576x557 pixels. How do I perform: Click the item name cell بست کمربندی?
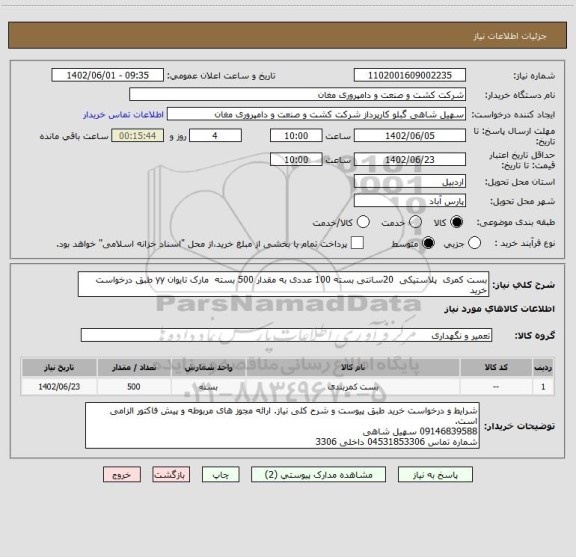[353, 387]
